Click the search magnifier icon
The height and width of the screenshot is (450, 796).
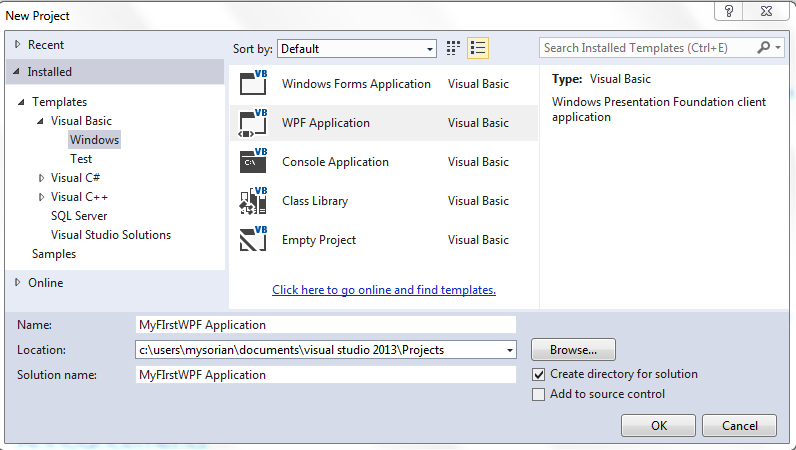point(763,48)
